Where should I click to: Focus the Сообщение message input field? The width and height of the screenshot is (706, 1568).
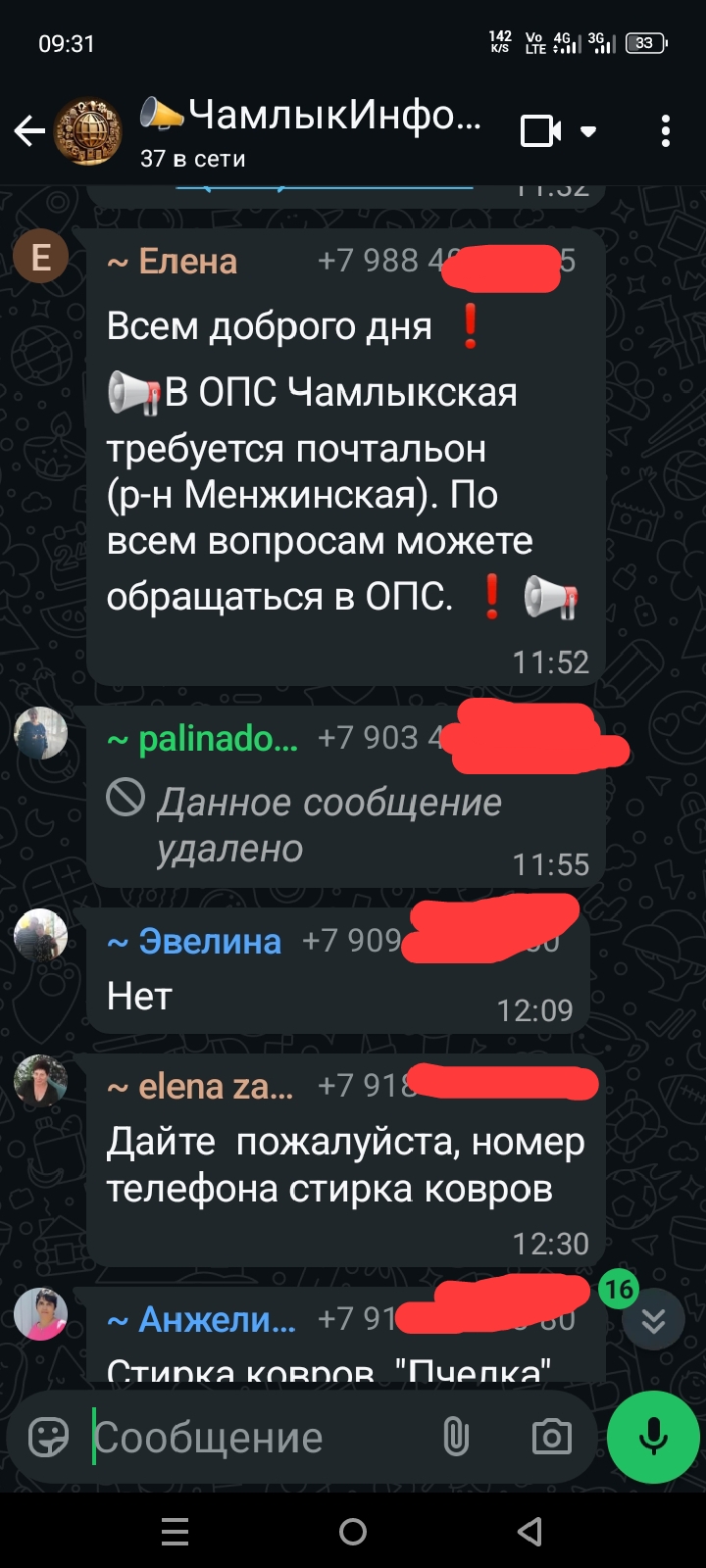click(260, 1438)
